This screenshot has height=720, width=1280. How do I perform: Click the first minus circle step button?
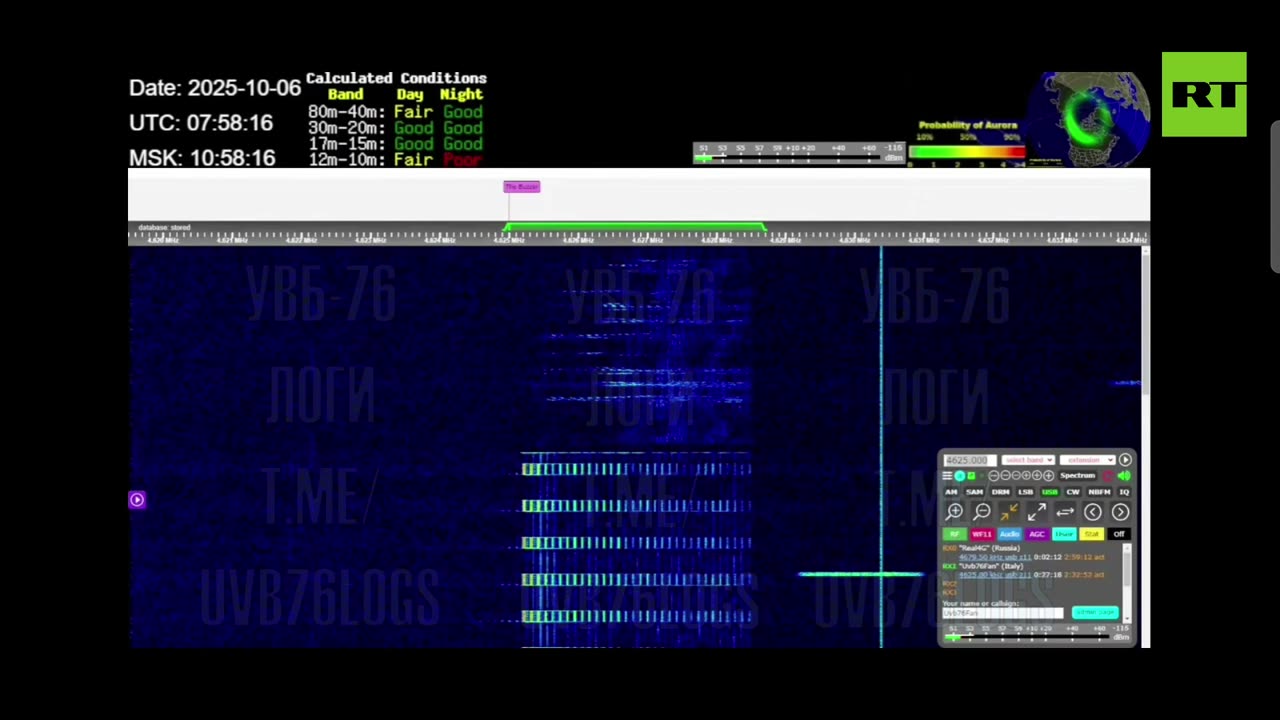point(994,476)
